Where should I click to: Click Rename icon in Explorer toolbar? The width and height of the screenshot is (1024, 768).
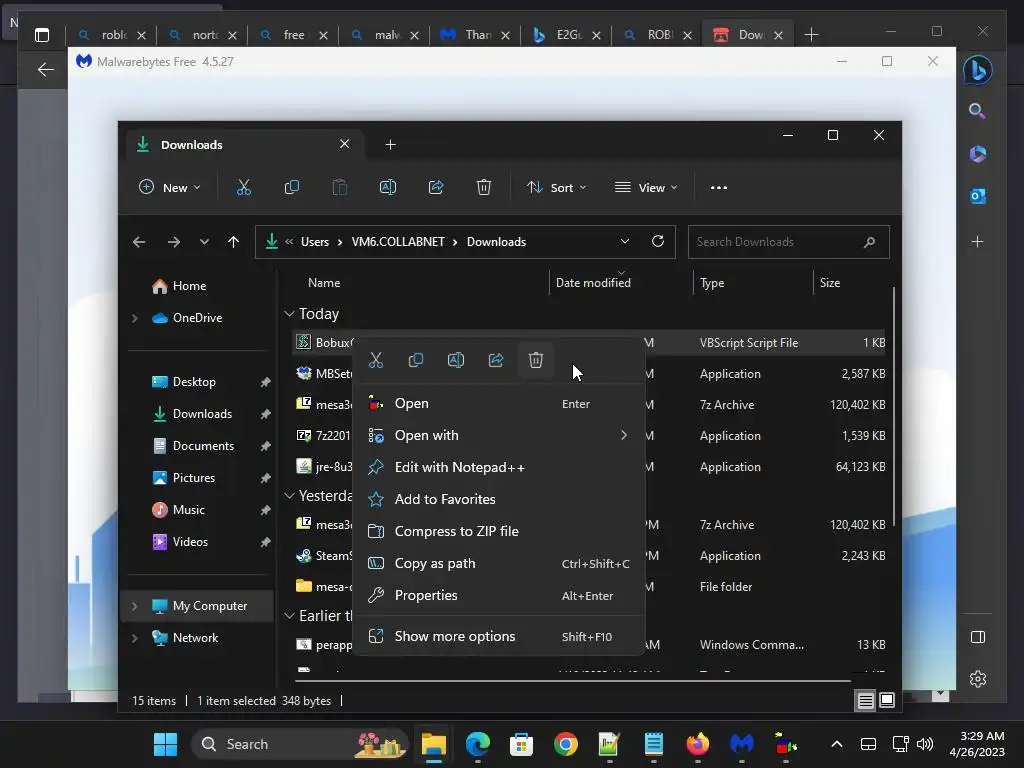[388, 187]
